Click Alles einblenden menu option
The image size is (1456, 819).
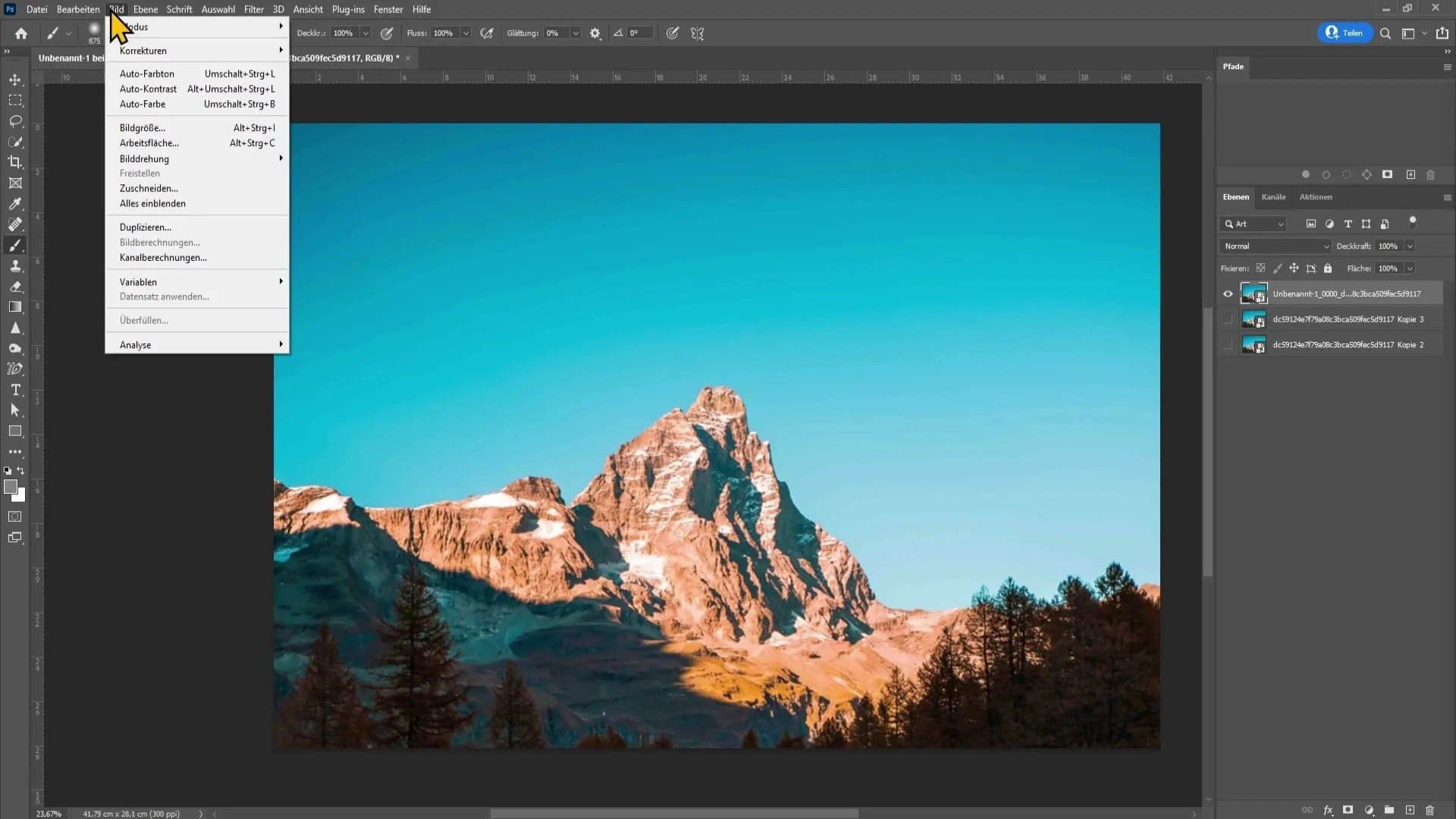point(153,203)
